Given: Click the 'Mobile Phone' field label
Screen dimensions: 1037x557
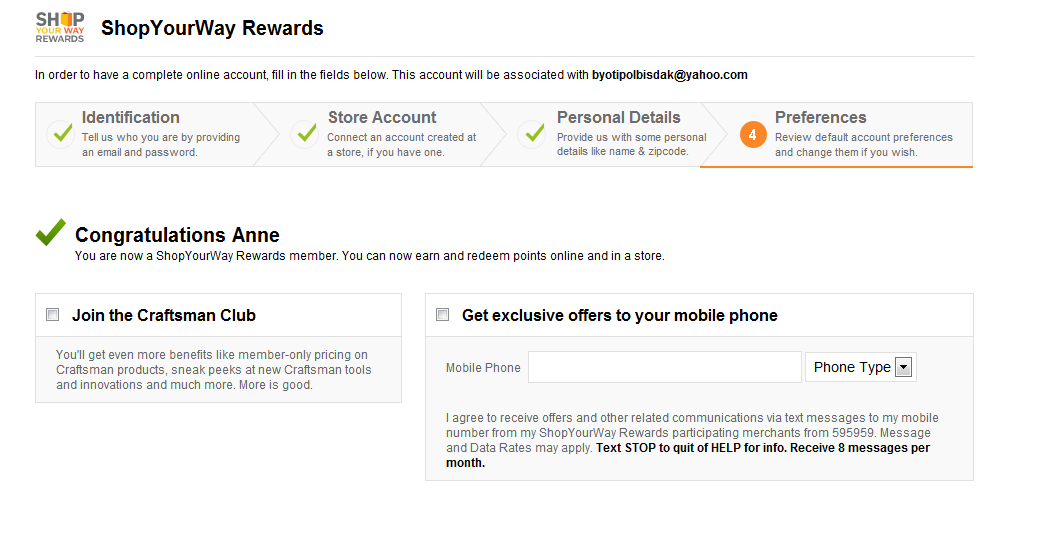Looking at the screenshot, I should pos(483,368).
